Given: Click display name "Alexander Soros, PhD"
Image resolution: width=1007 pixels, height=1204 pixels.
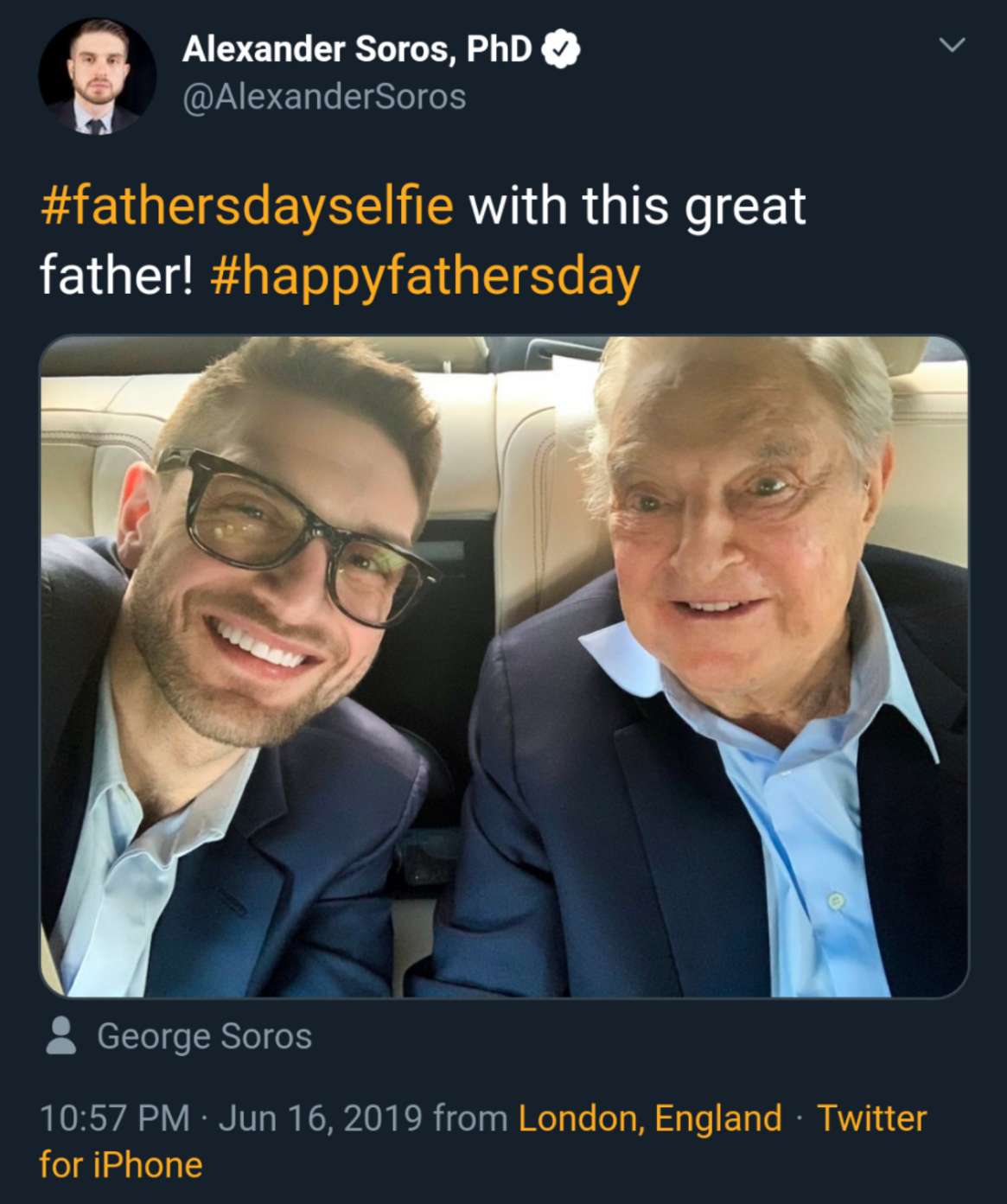Looking at the screenshot, I should click(x=356, y=49).
